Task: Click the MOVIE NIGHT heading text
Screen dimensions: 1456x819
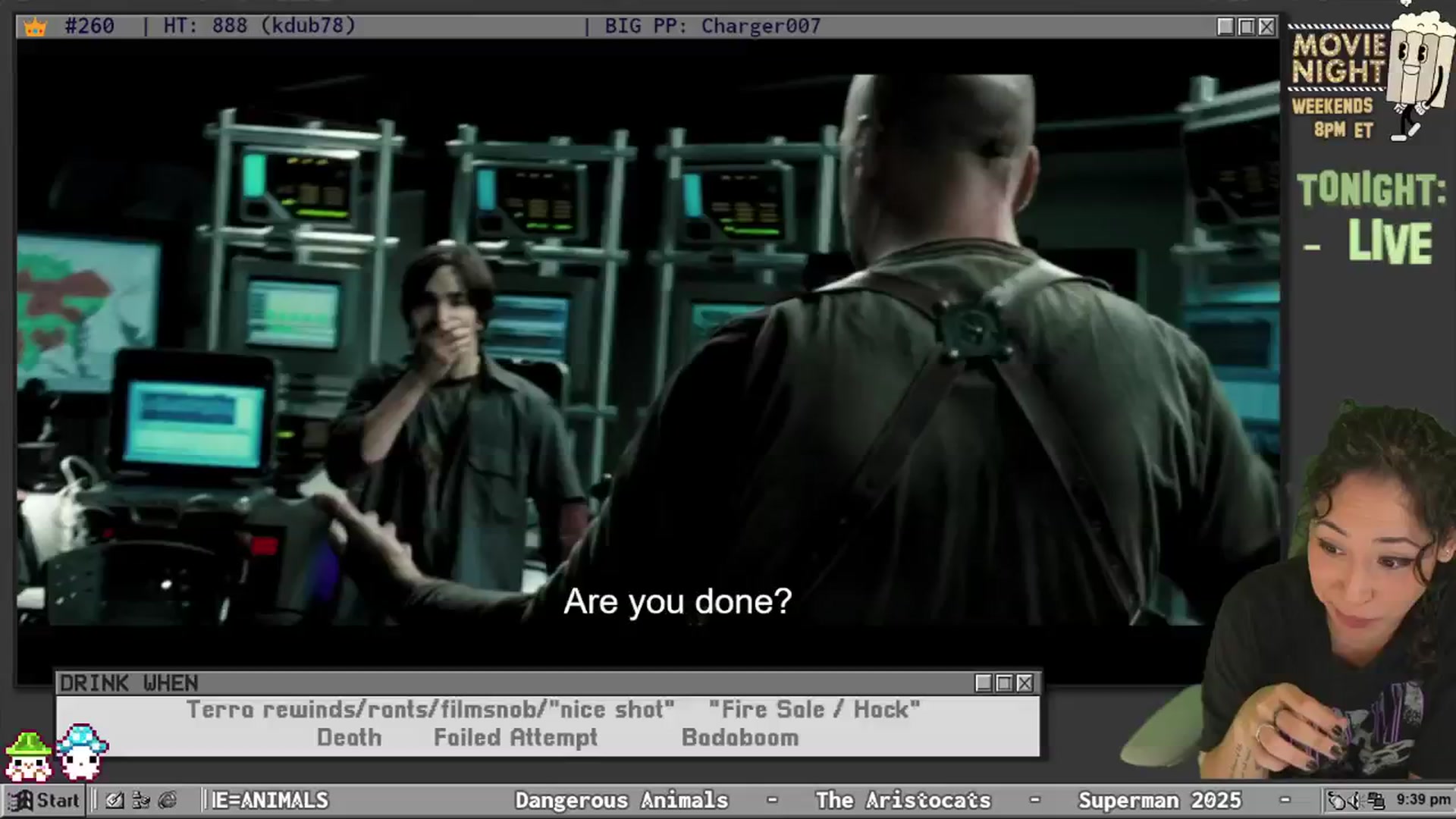Action: tap(1338, 58)
